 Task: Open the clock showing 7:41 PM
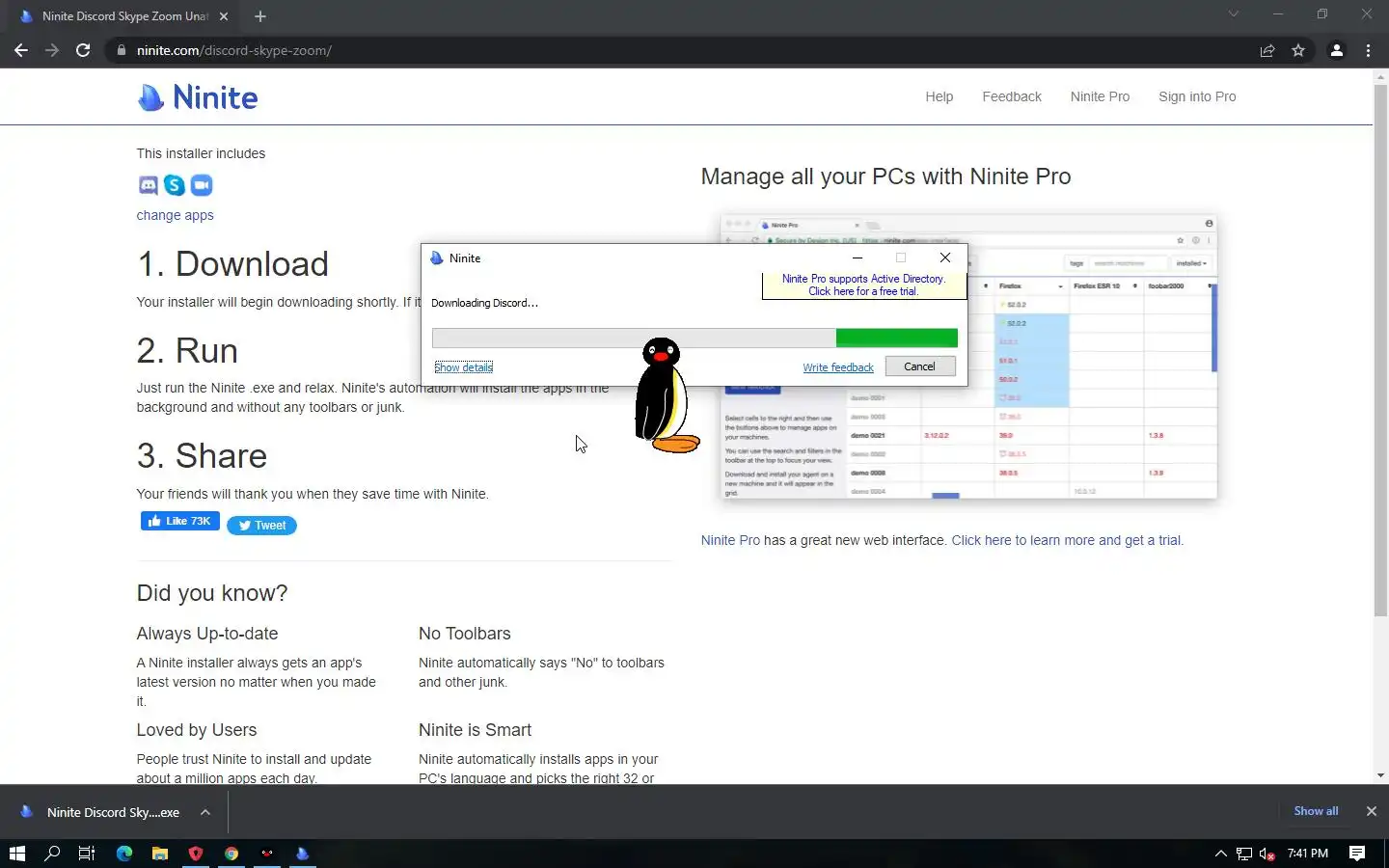[1308, 854]
